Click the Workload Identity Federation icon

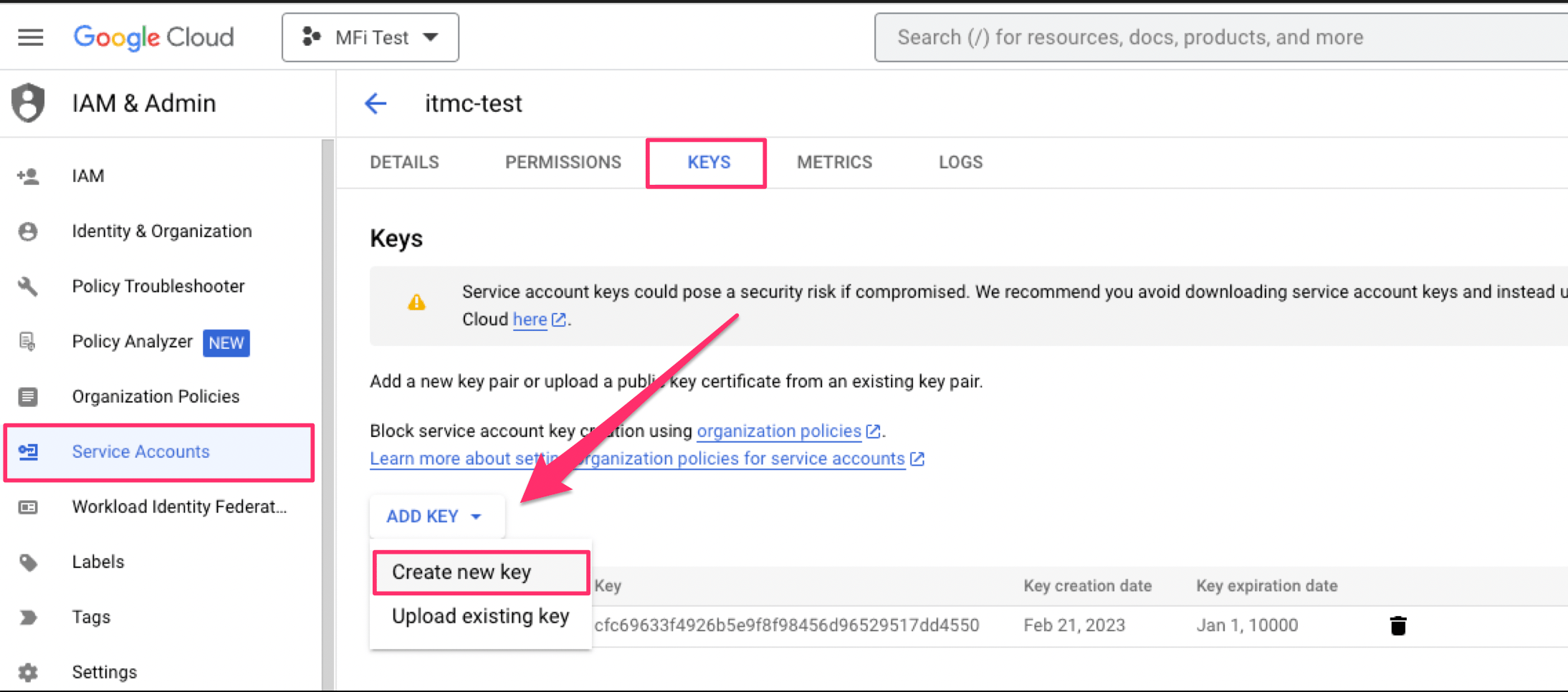(x=28, y=507)
